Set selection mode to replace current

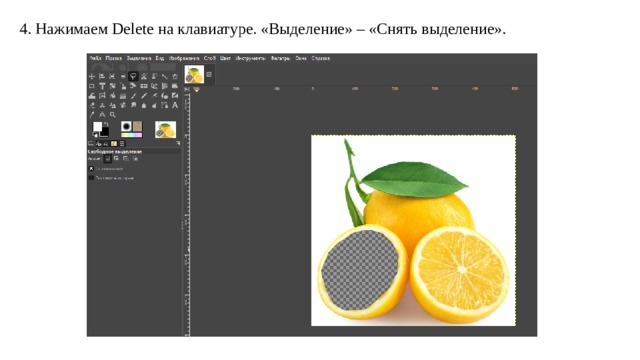[x=108, y=158]
